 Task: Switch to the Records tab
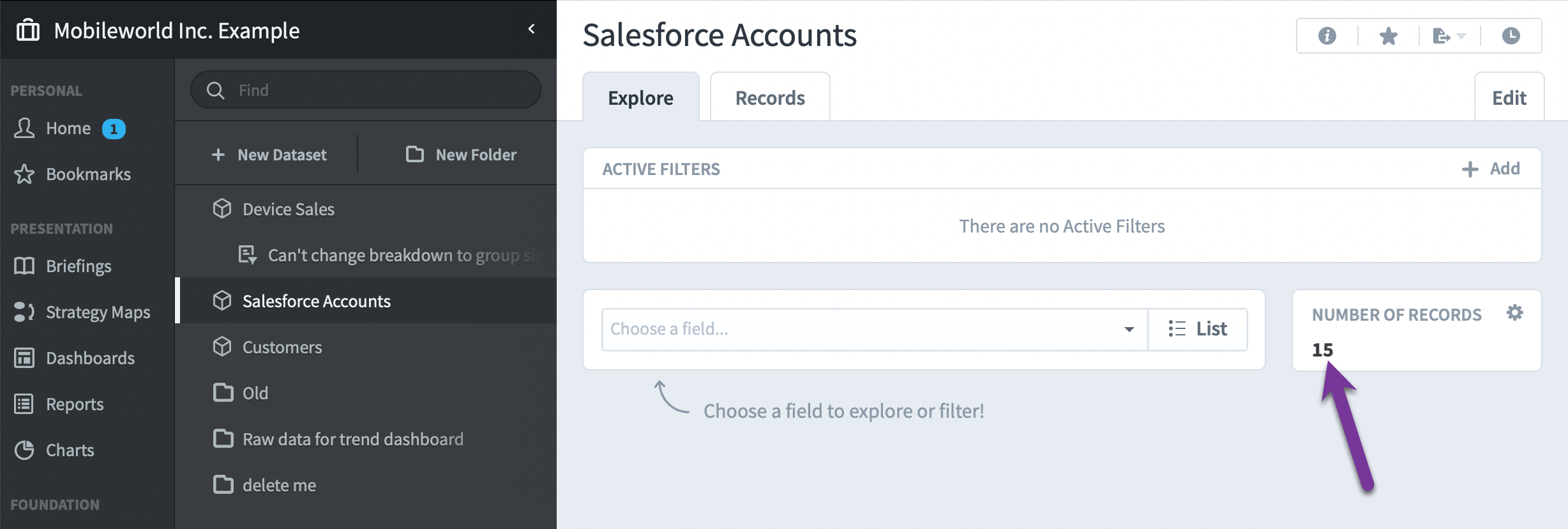click(770, 97)
